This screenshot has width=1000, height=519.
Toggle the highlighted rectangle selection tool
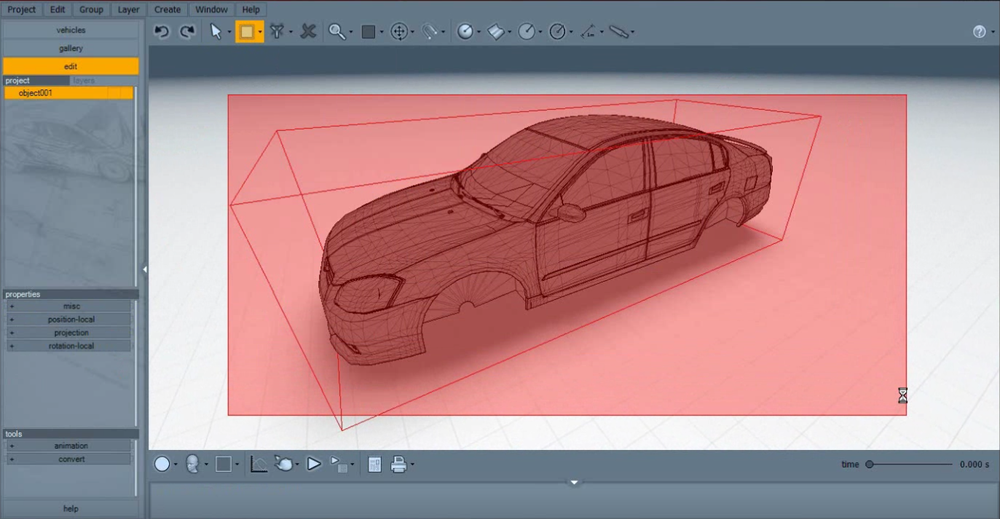point(247,31)
